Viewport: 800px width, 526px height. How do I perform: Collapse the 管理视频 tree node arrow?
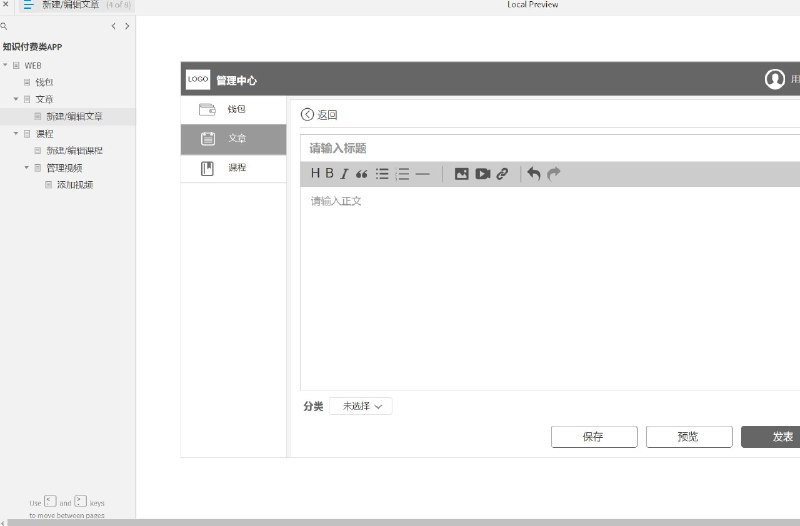click(27, 167)
